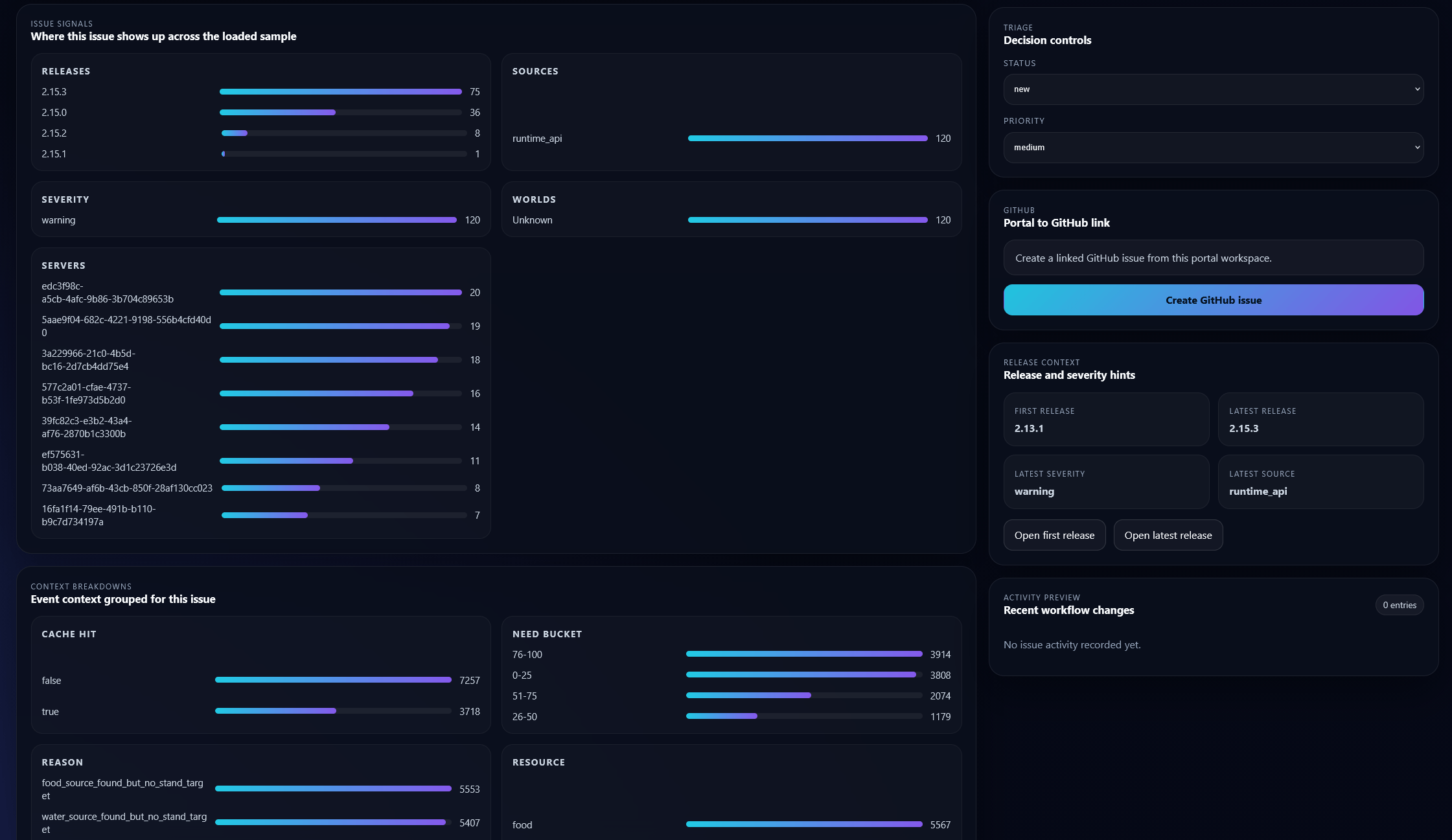Click server ID starting '16fa1f14-79ee'
The image size is (1452, 840).
(x=98, y=516)
